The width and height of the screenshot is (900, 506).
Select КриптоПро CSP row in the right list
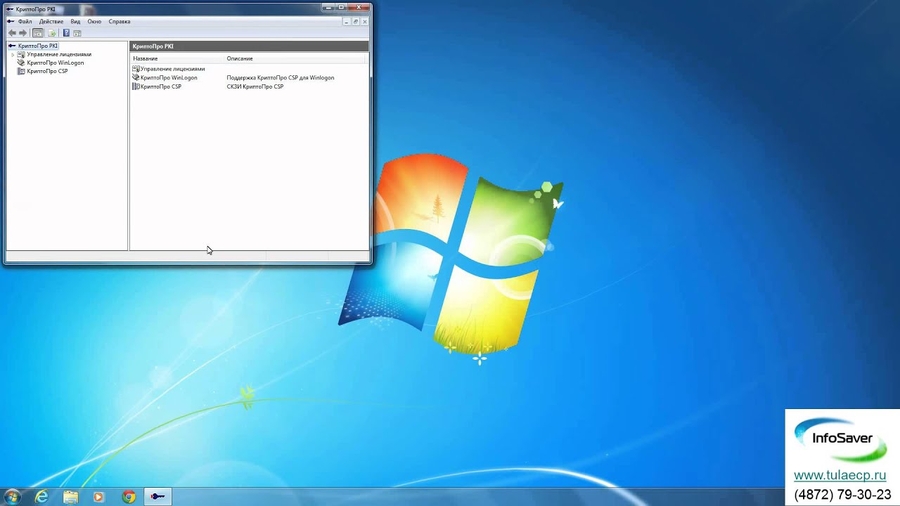pyautogui.click(x=160, y=87)
